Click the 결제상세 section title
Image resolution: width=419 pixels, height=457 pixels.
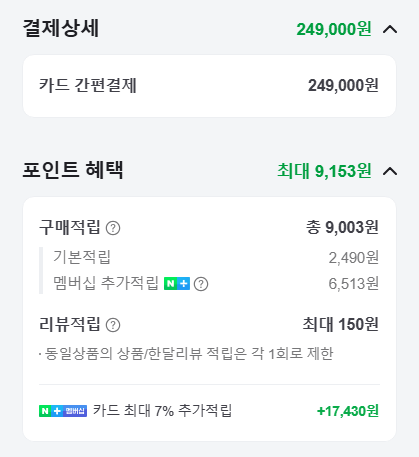click(61, 28)
